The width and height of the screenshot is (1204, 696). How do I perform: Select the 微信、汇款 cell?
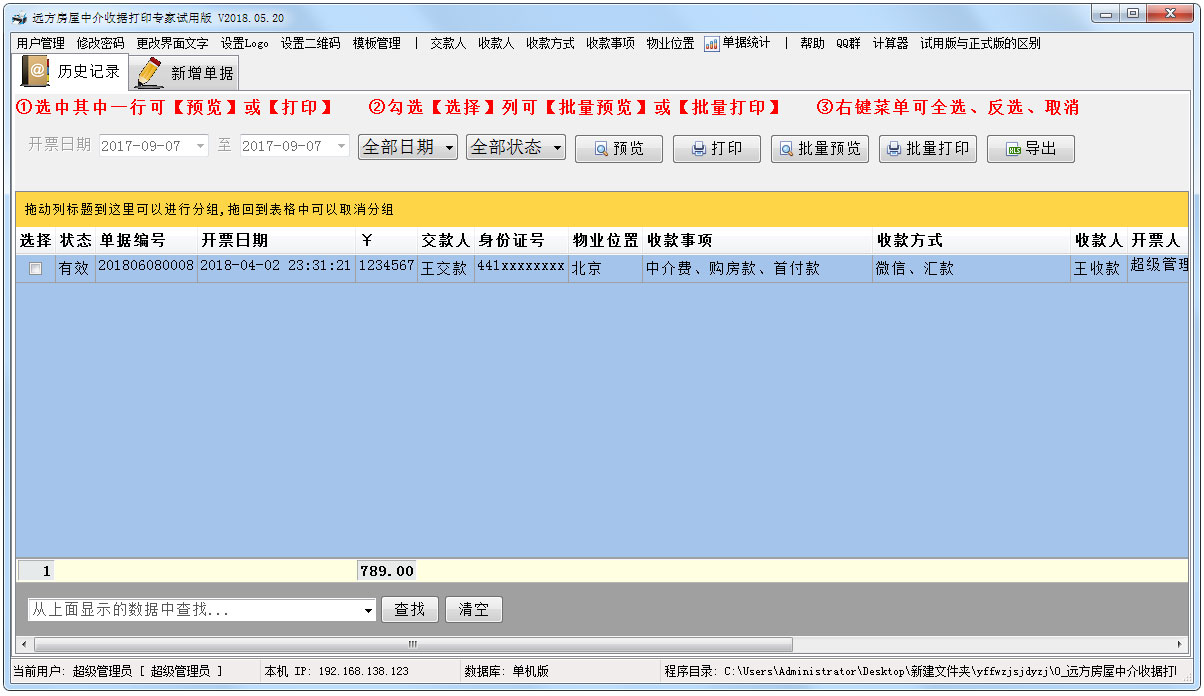coord(971,268)
